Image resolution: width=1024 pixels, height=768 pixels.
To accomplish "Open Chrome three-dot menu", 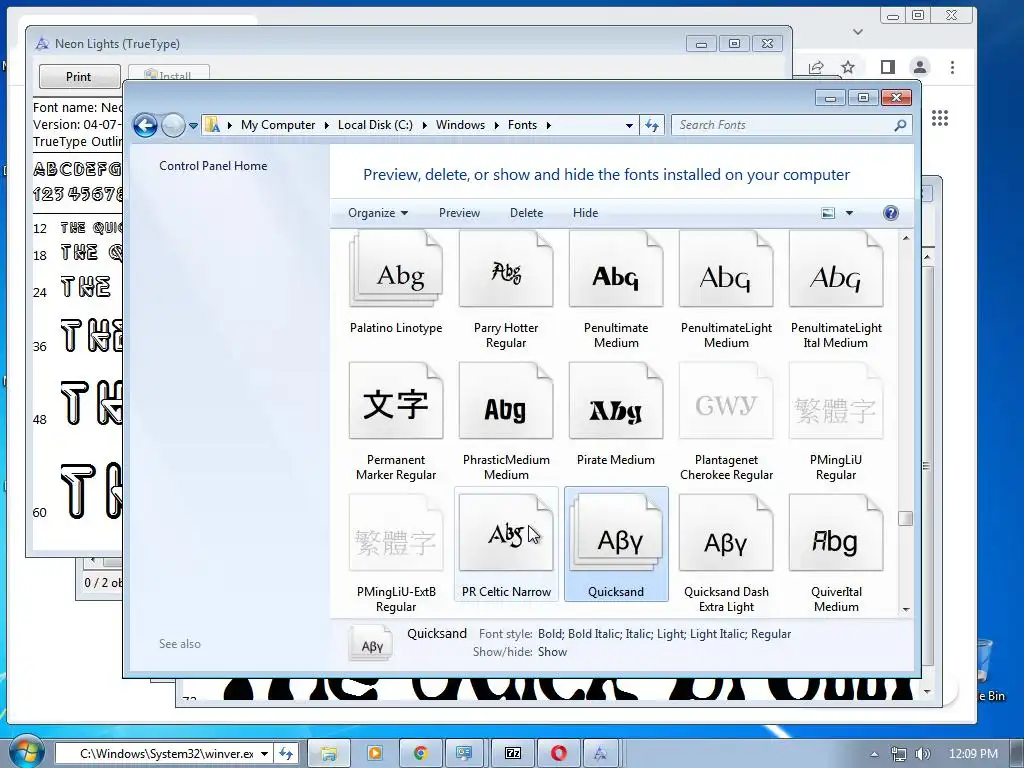I will [952, 67].
